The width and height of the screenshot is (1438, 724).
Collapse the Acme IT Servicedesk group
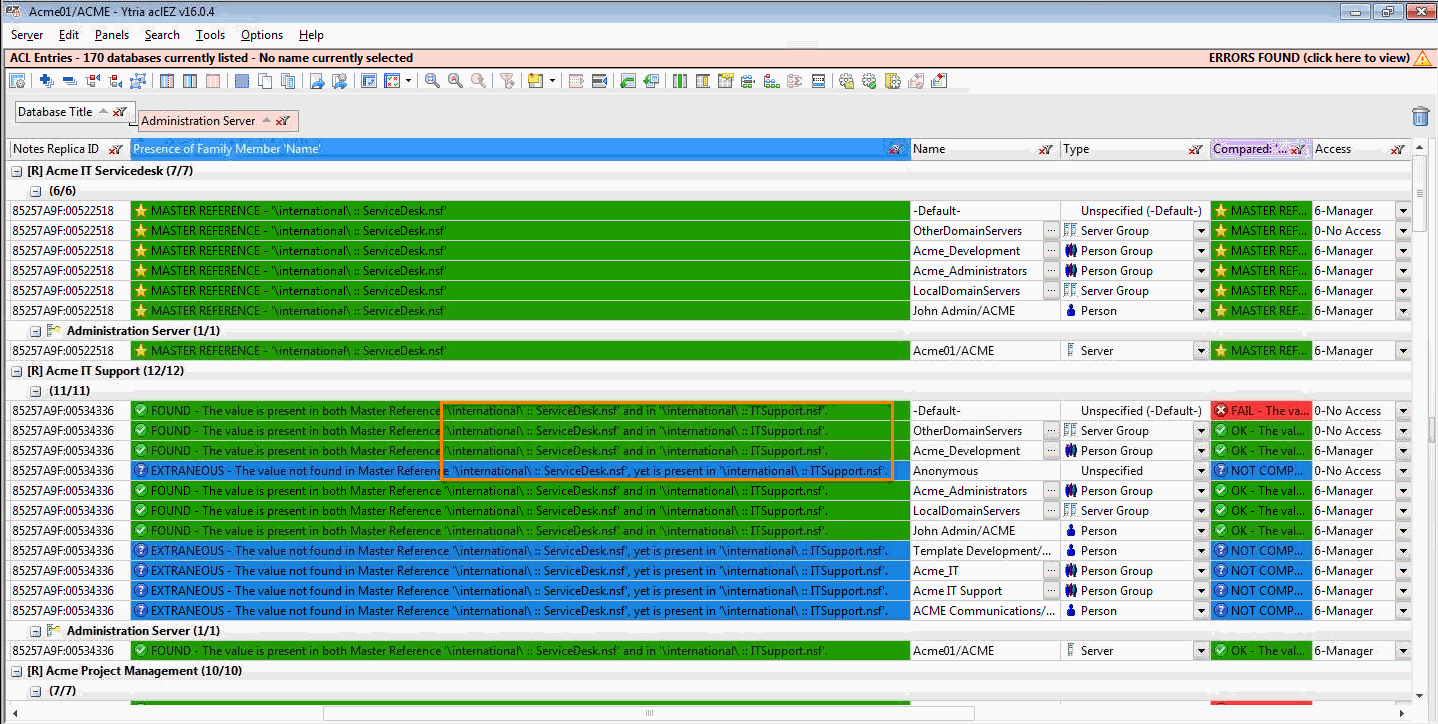pos(17,171)
